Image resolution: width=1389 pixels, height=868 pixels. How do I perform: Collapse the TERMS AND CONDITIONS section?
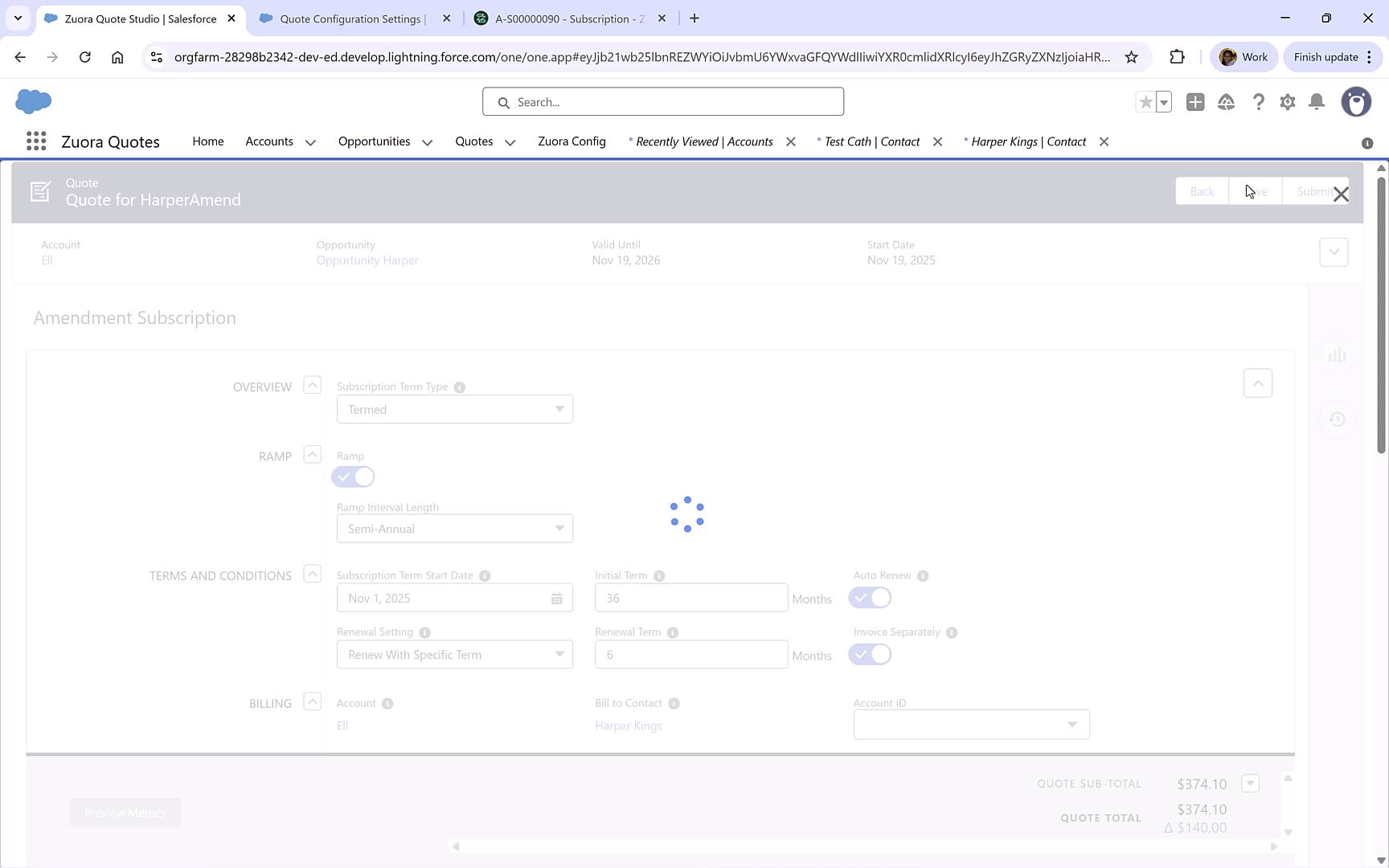point(312,574)
